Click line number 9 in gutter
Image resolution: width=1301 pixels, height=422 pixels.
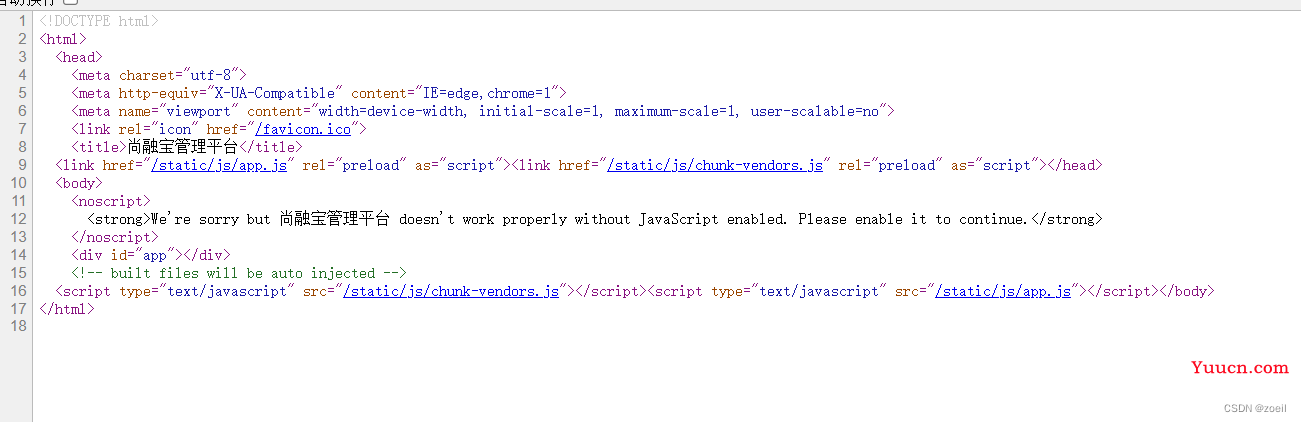[23, 165]
